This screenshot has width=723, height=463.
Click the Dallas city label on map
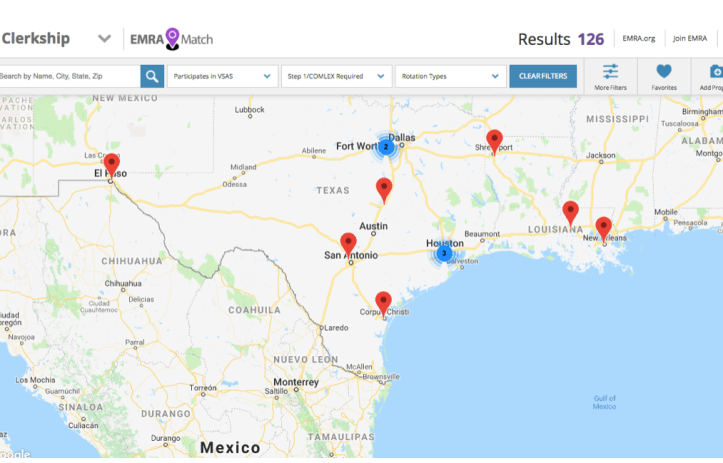point(402,137)
